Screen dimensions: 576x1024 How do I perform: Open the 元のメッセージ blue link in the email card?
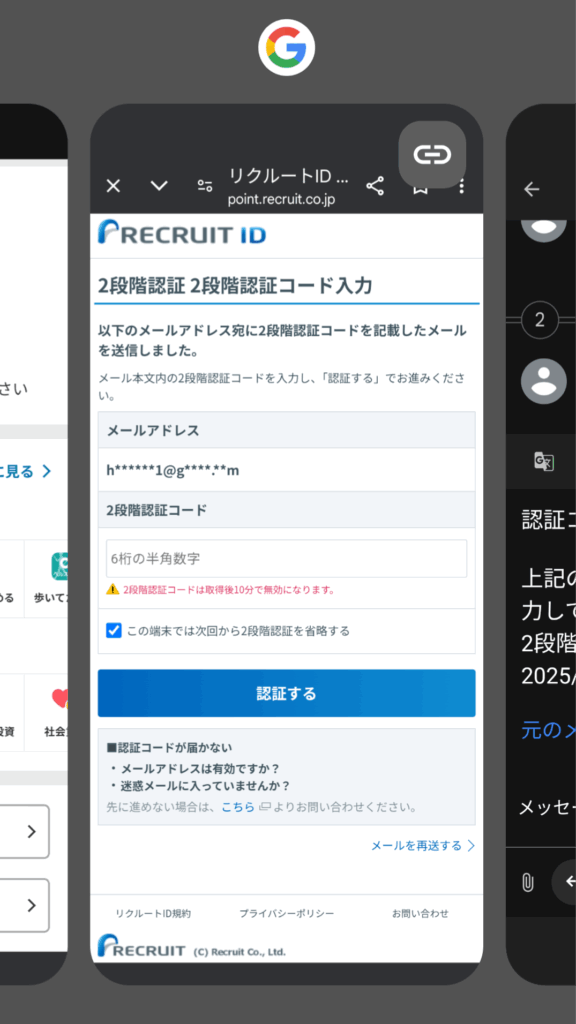click(549, 731)
